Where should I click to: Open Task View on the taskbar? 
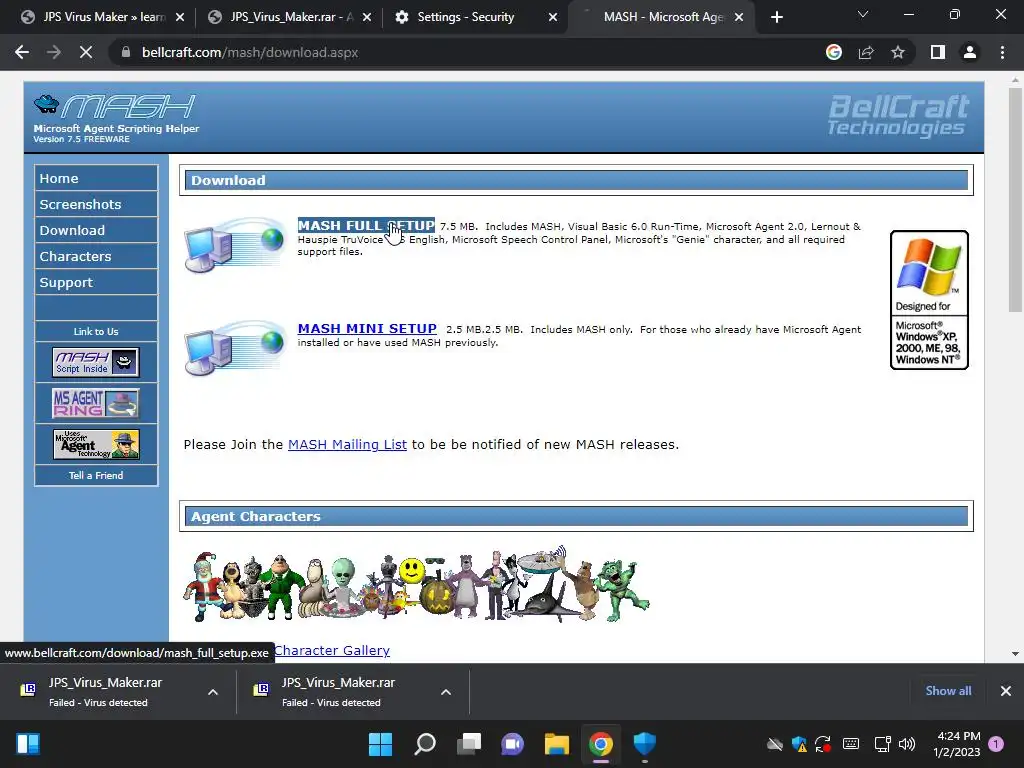point(469,744)
